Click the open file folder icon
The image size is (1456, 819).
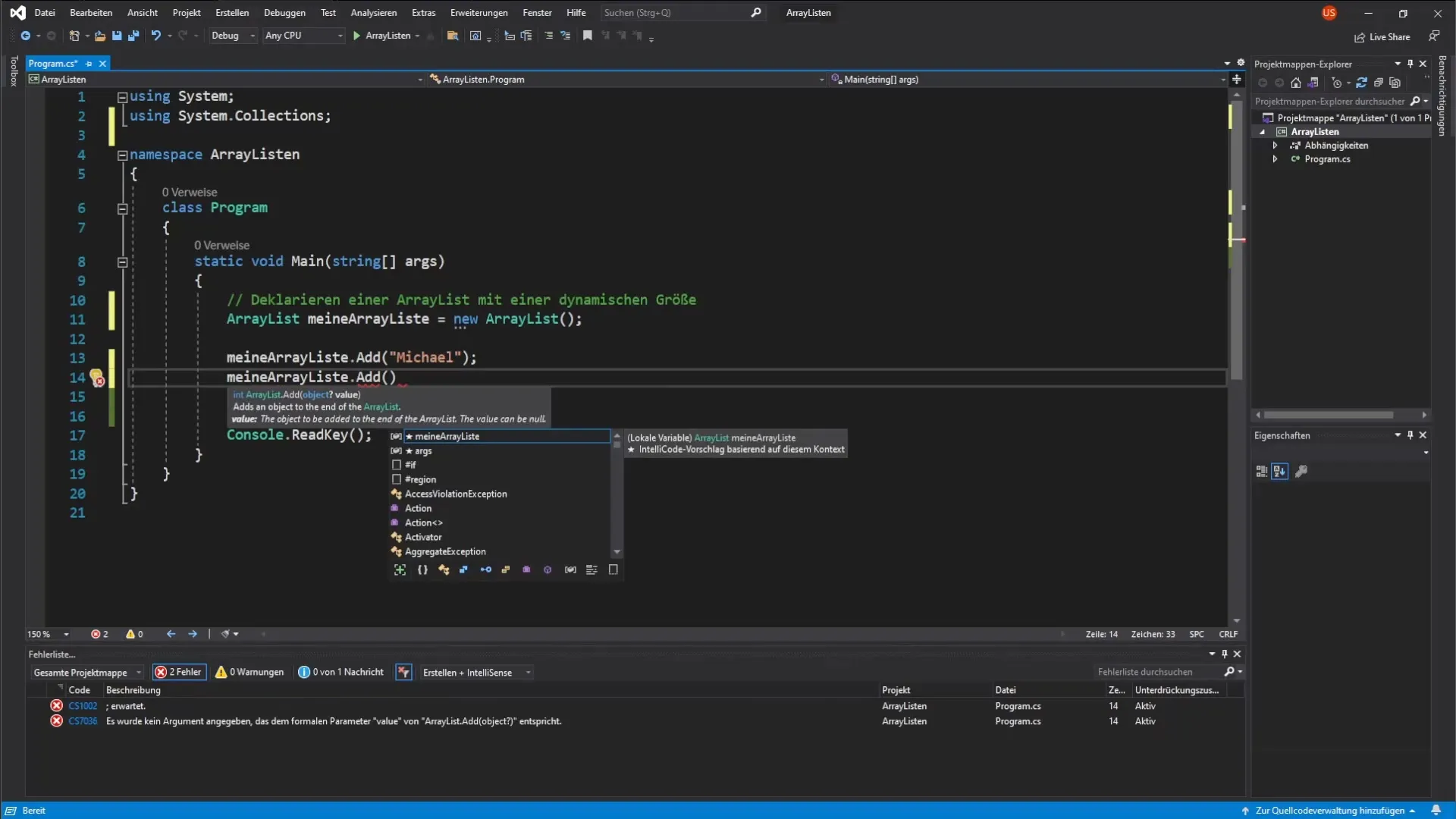click(x=99, y=36)
